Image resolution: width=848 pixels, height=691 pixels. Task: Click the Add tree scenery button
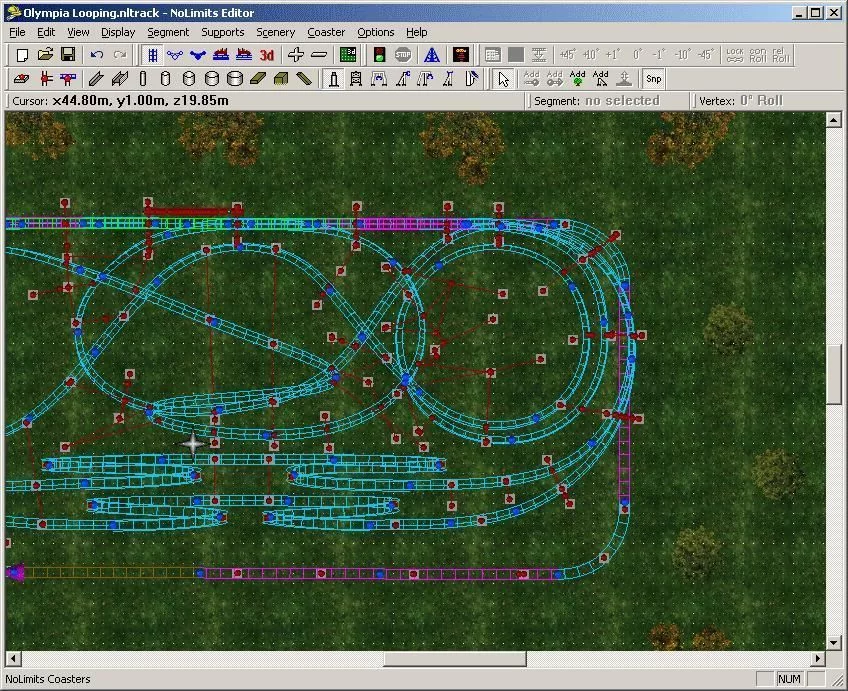(578, 79)
